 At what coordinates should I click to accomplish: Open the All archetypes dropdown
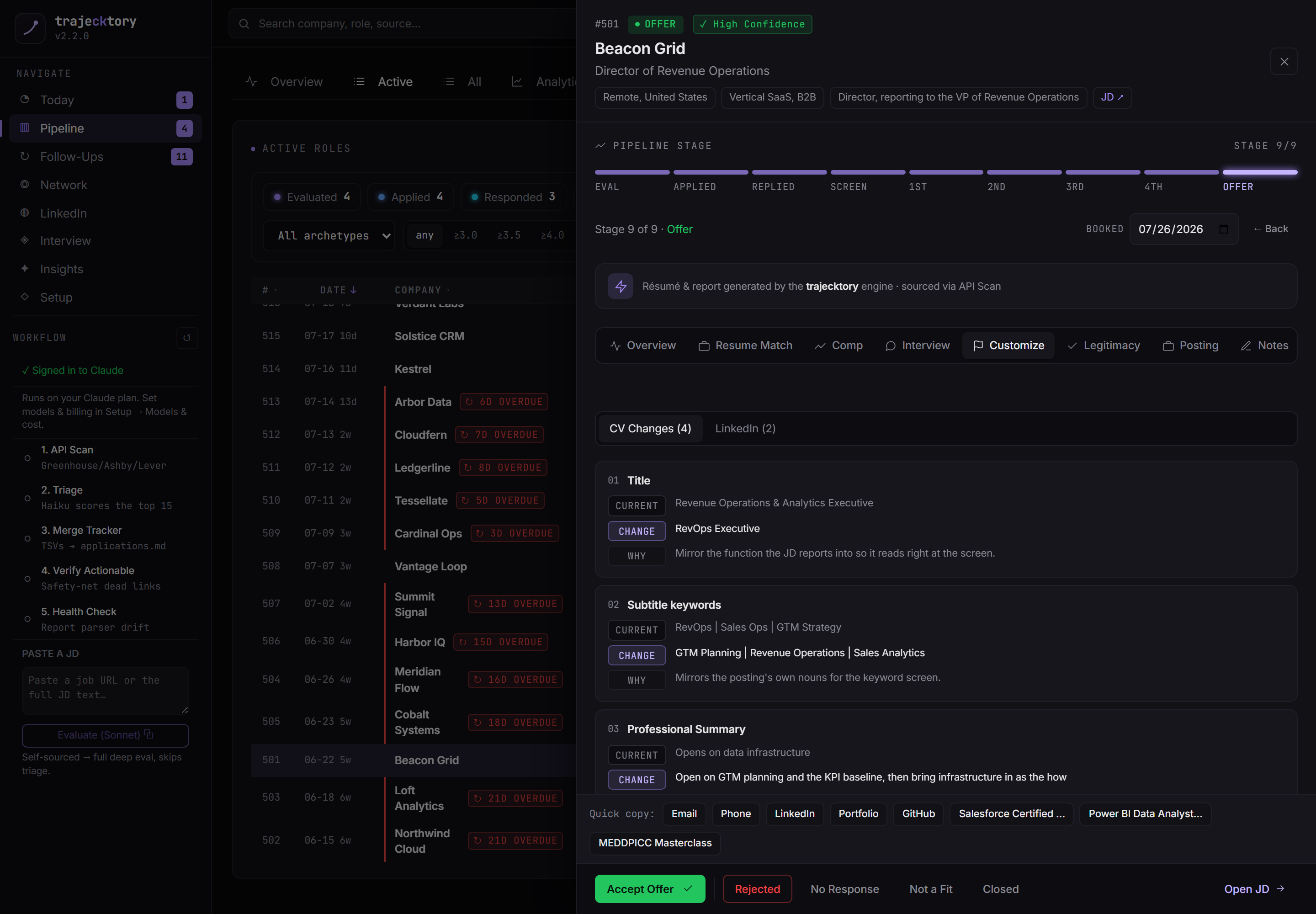click(x=329, y=236)
